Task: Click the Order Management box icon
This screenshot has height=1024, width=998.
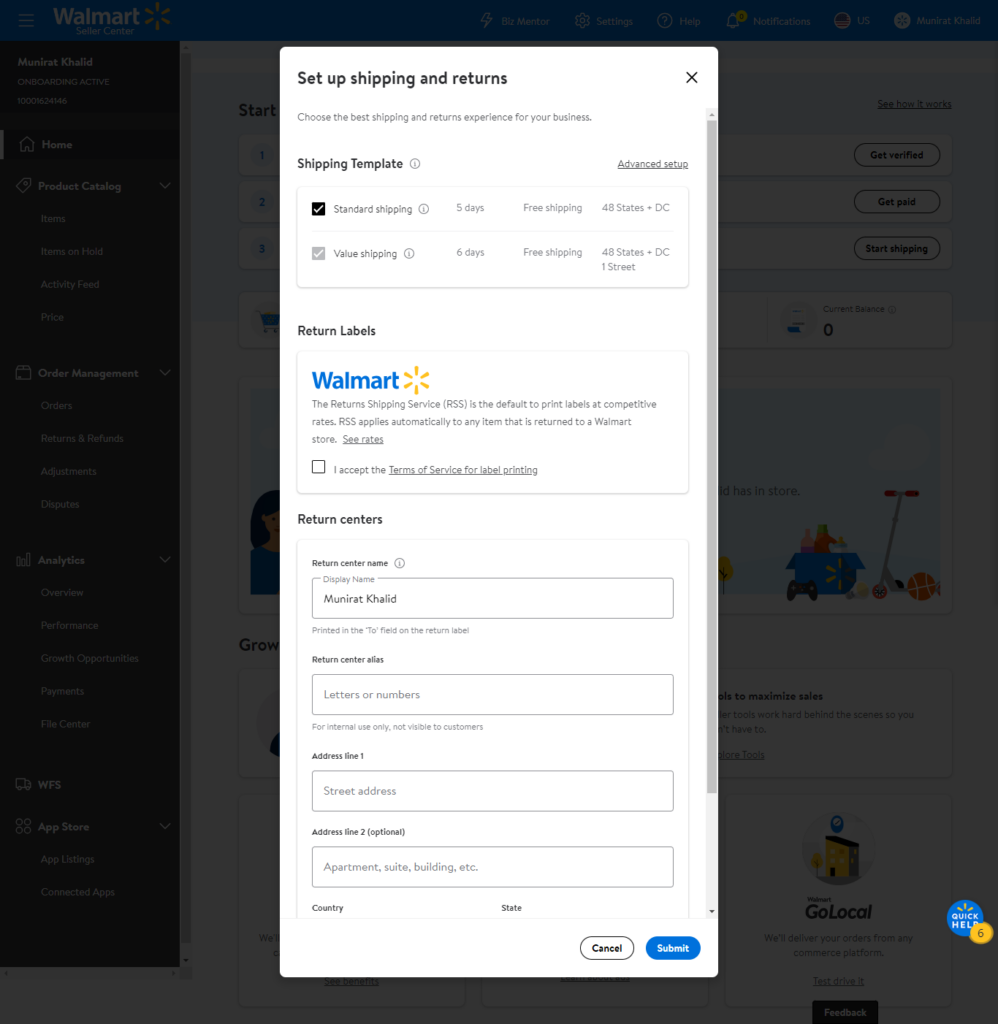Action: point(24,373)
